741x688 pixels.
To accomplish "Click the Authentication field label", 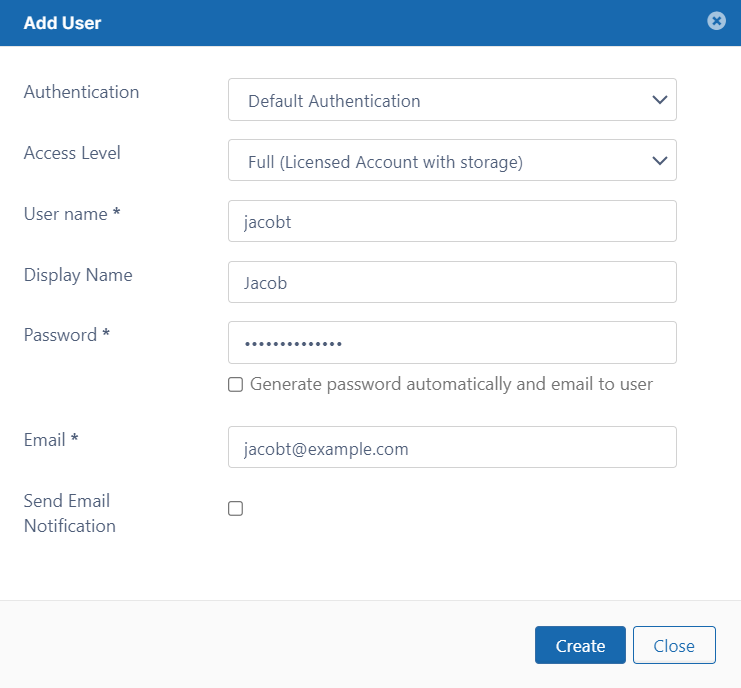I will point(81,92).
